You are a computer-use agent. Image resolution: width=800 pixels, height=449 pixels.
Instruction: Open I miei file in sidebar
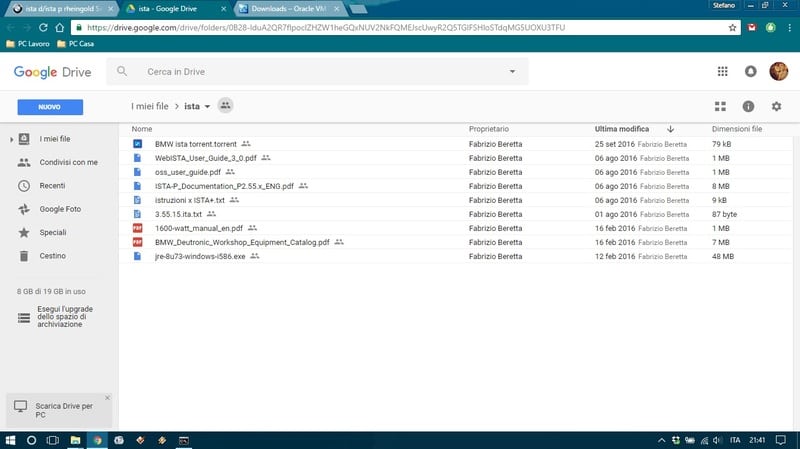pyautogui.click(x=55, y=139)
